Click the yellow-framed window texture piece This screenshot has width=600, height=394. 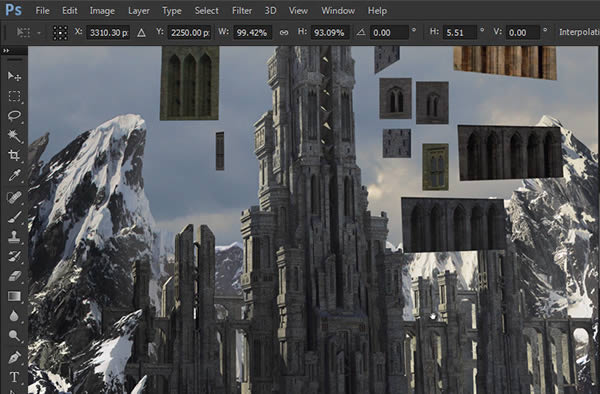[x=435, y=167]
